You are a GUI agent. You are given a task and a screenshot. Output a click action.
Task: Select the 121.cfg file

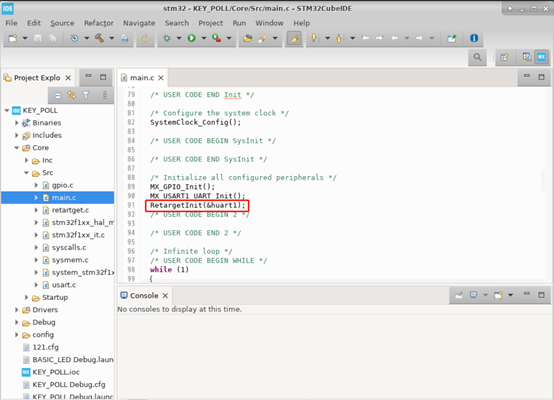tap(46, 347)
